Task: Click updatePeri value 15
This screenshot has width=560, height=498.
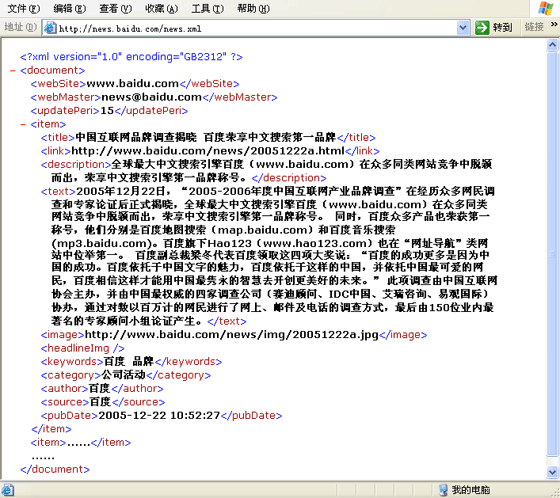Action: pyautogui.click(x=107, y=111)
